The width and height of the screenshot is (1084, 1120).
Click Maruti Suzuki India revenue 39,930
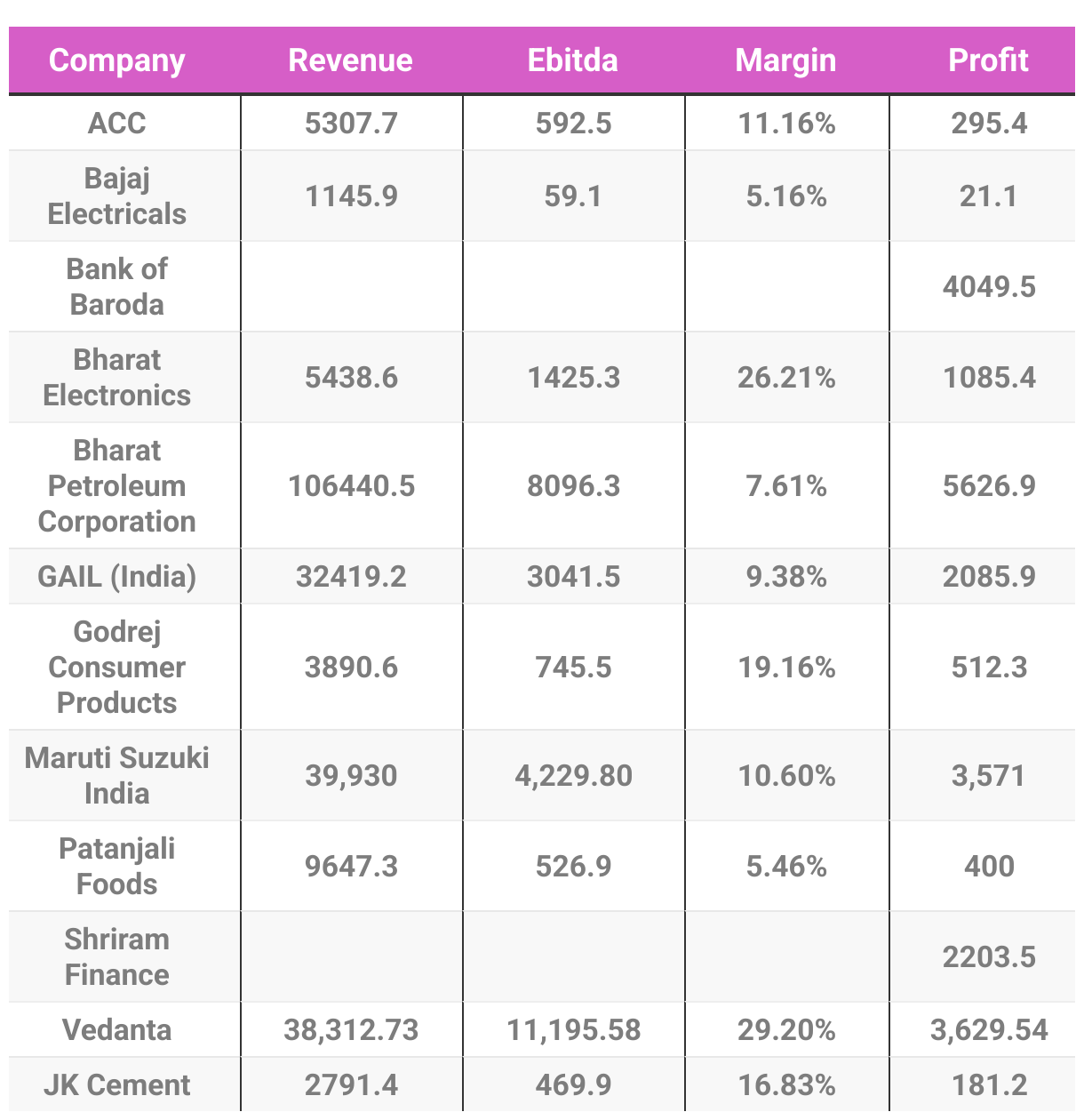(351, 776)
